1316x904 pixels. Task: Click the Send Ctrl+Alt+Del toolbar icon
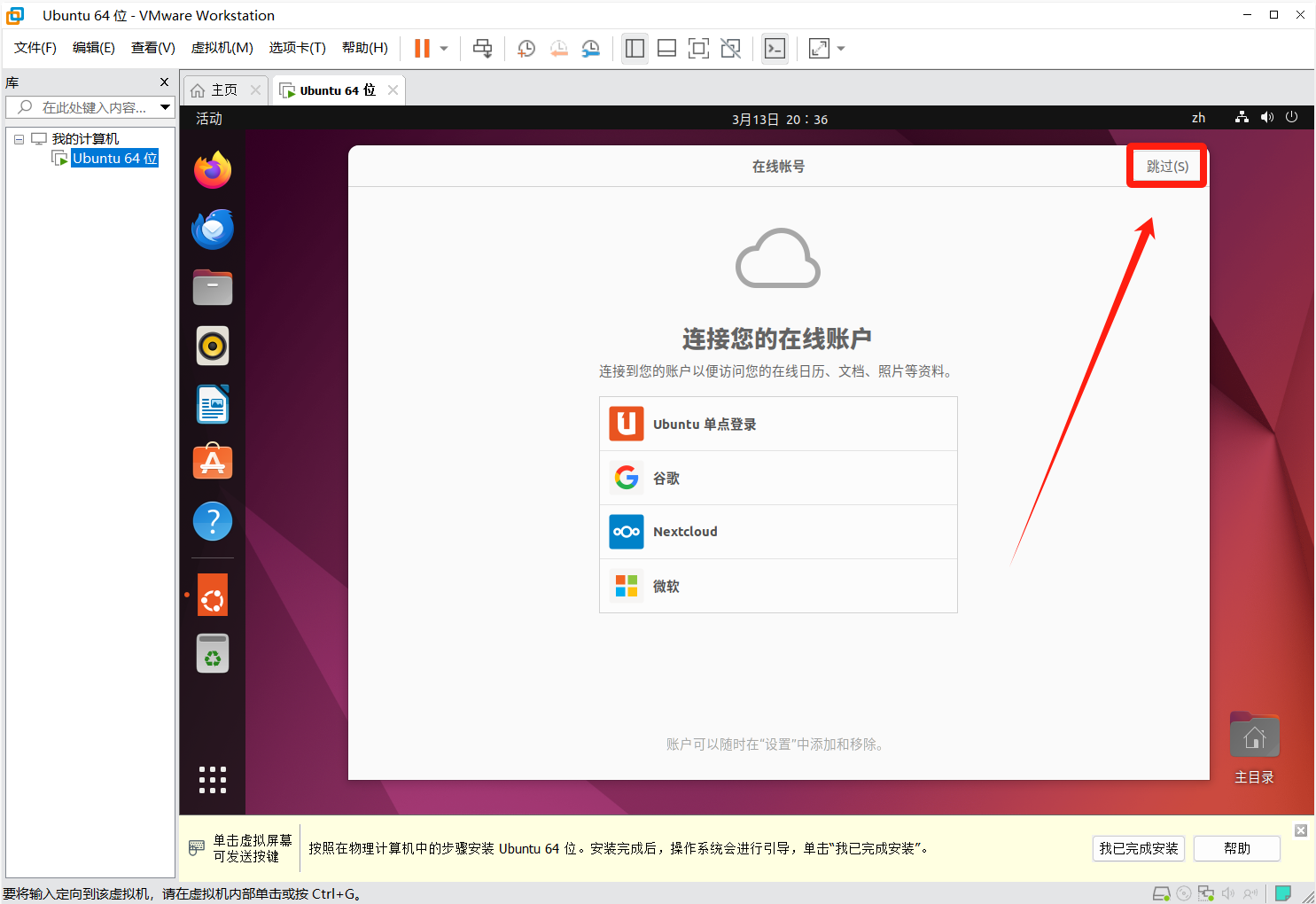coord(482,49)
